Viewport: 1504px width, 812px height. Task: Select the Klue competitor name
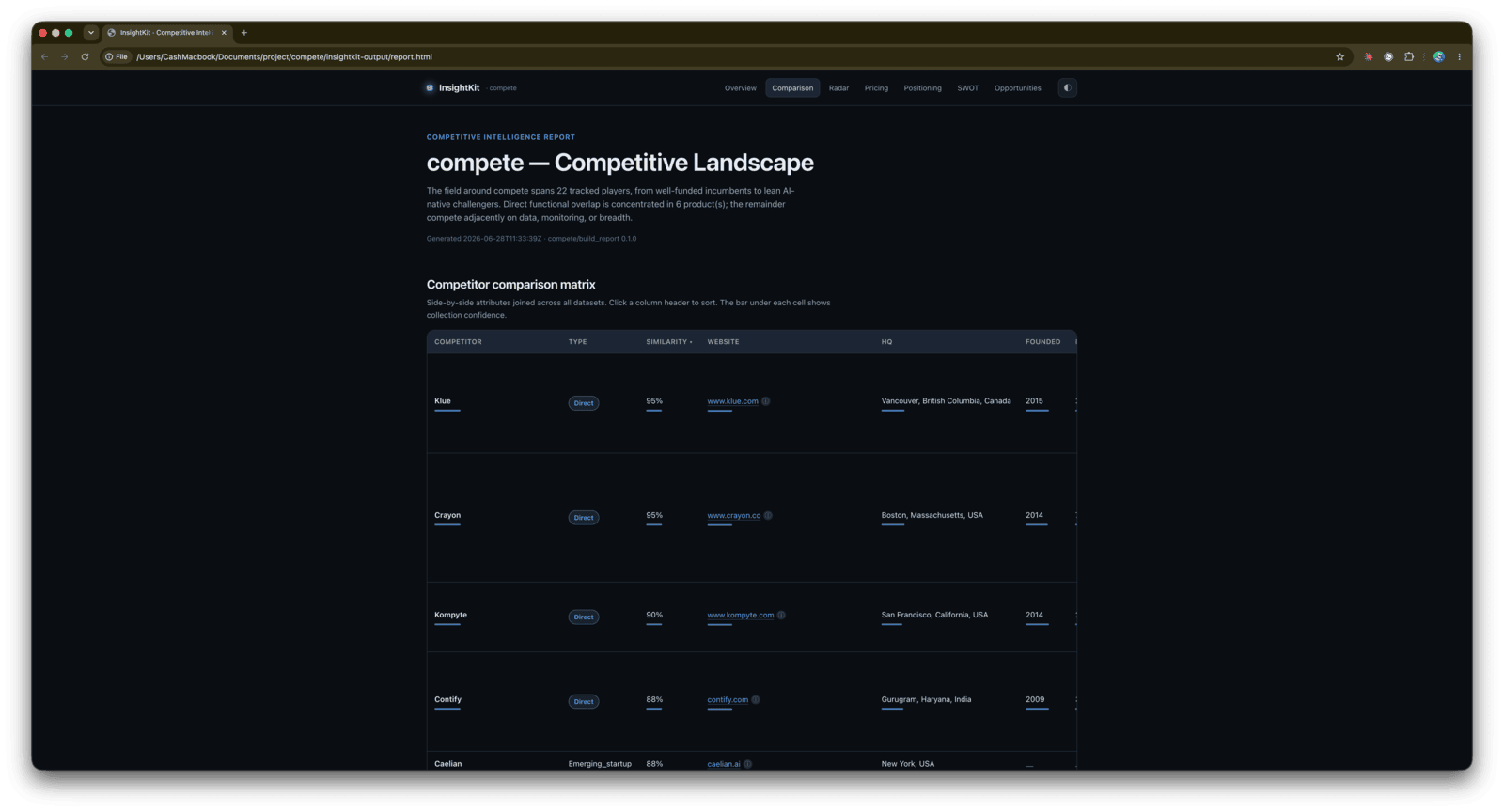(442, 401)
